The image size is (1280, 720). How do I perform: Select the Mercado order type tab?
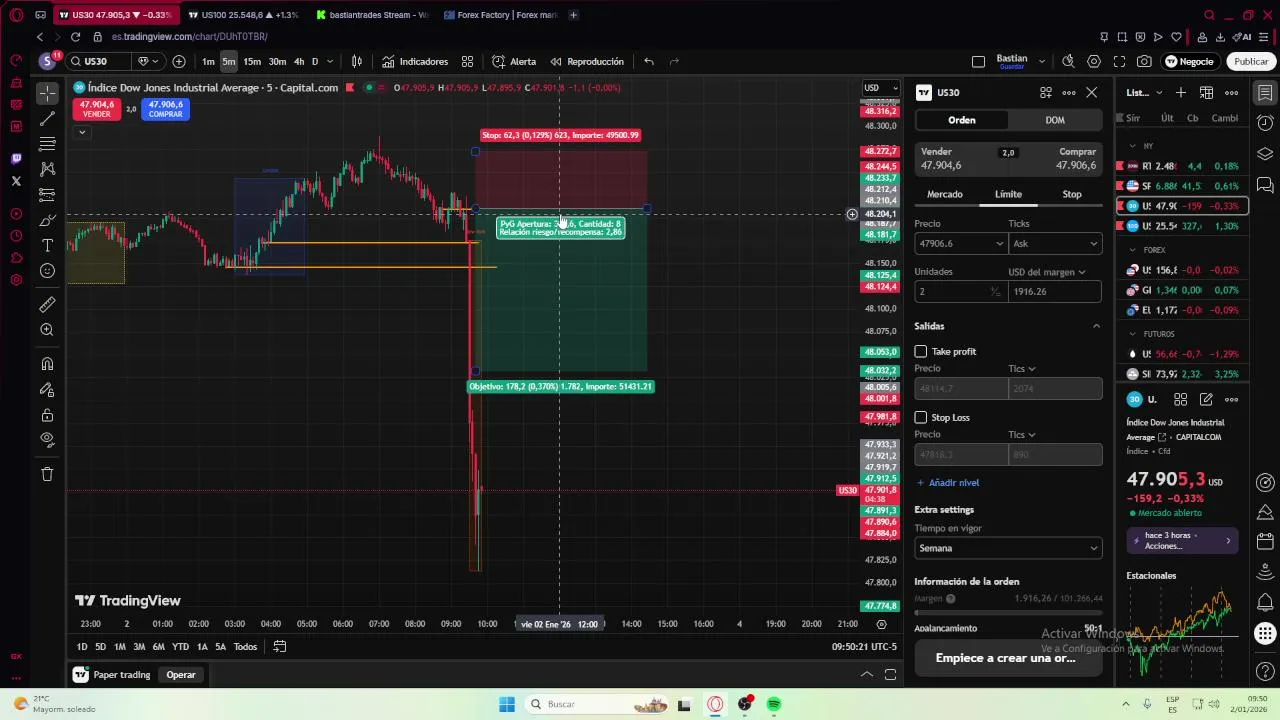click(x=945, y=194)
